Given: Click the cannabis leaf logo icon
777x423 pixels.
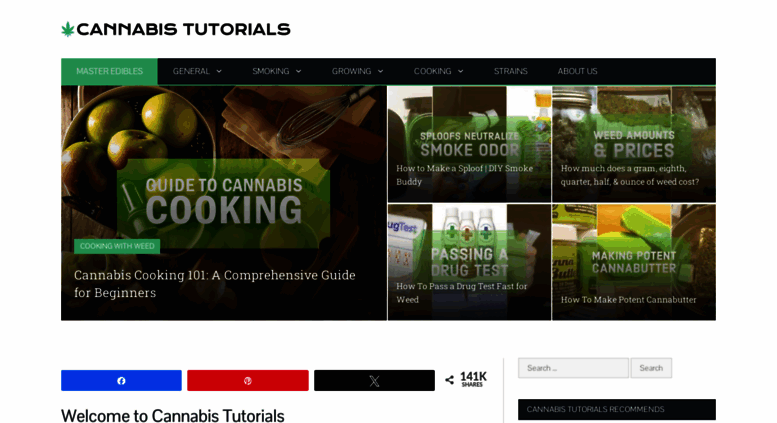Looking at the screenshot, I should [x=67, y=30].
